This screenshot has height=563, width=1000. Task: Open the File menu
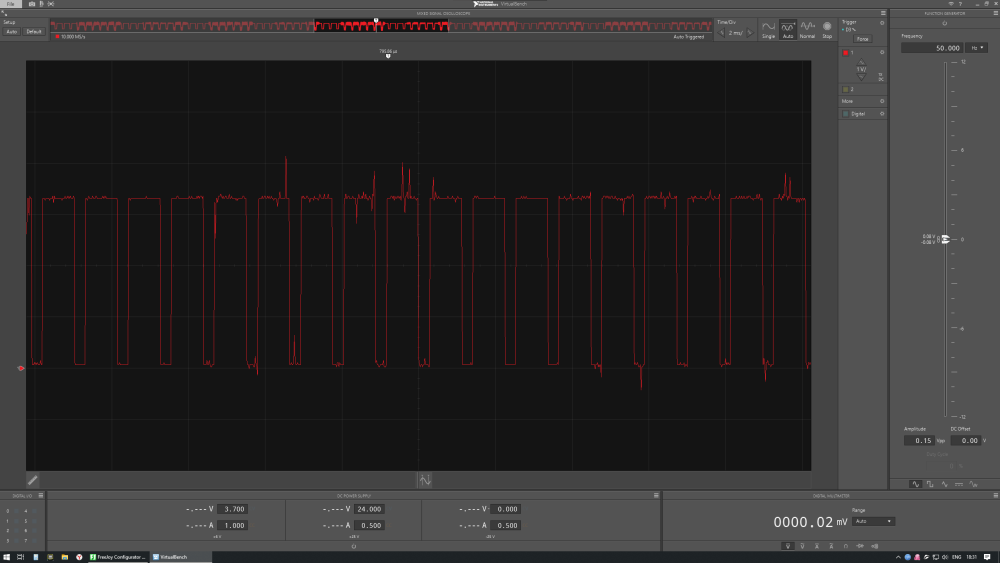(11, 4)
